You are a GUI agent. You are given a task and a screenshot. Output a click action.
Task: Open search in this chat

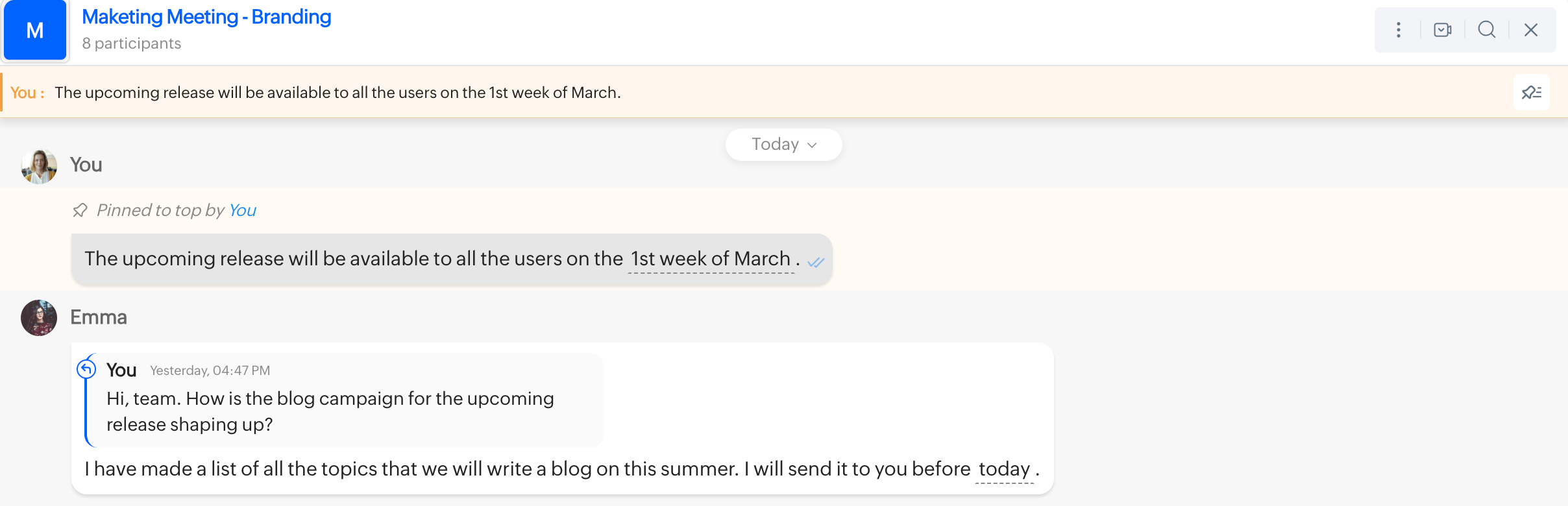pos(1486,30)
